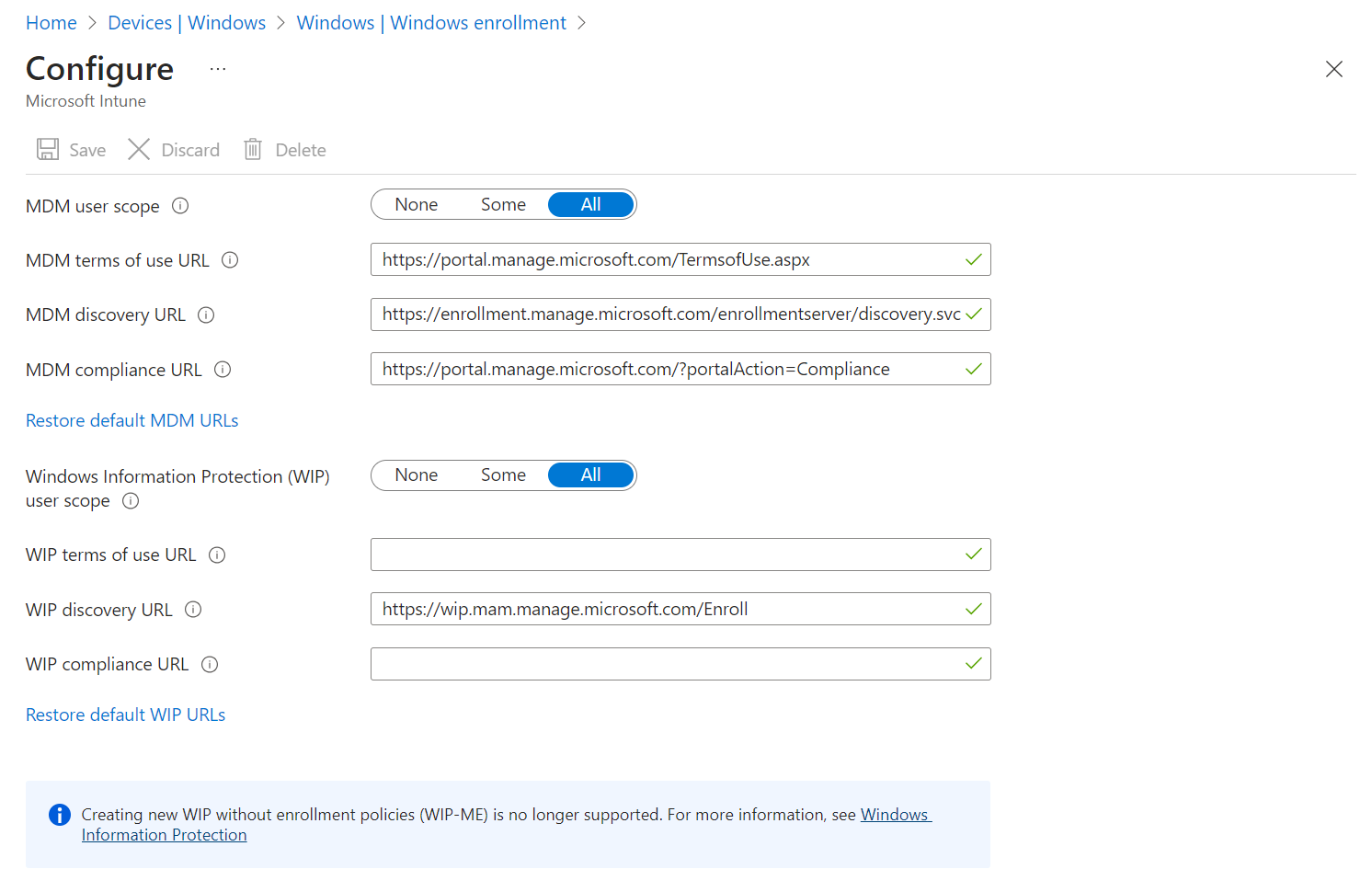Screen dimensions: 1372x892
Task: Click info icon beside WIP compliance URL
Action: pos(210,665)
